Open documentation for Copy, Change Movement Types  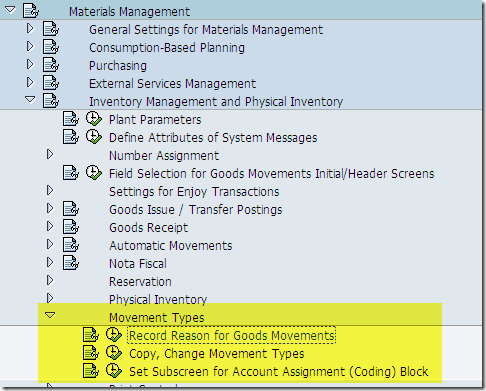tap(91, 353)
